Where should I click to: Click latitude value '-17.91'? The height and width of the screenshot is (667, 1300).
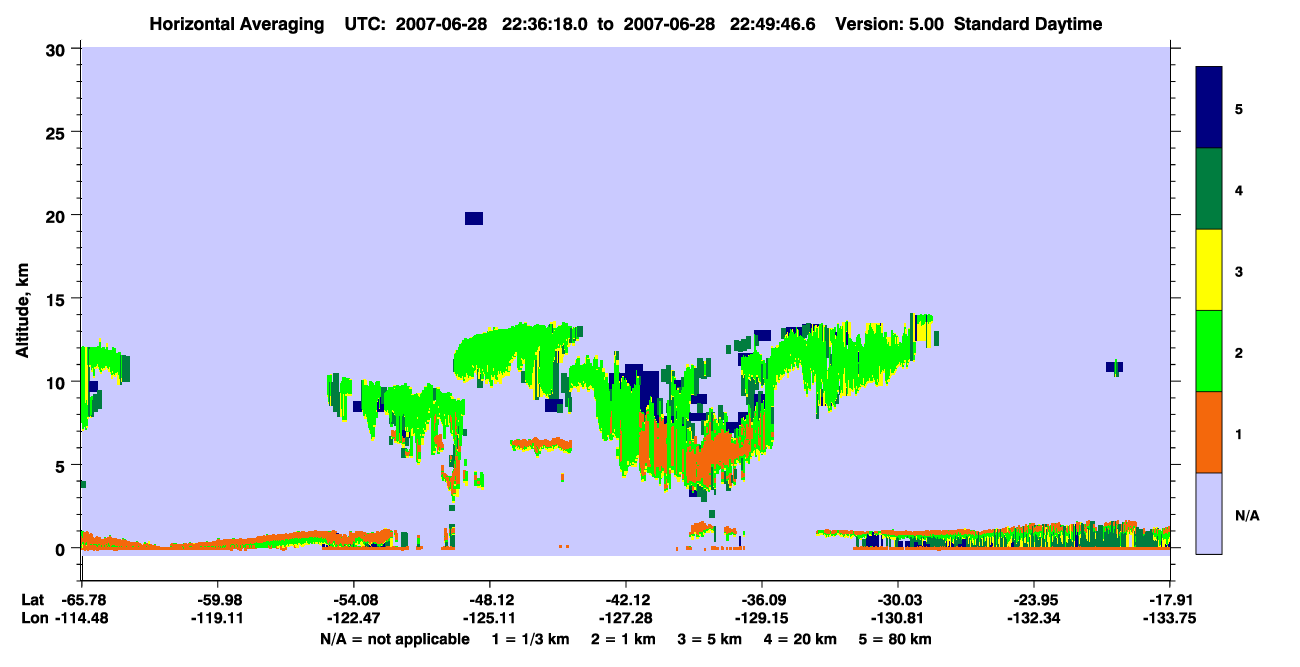pos(1170,599)
